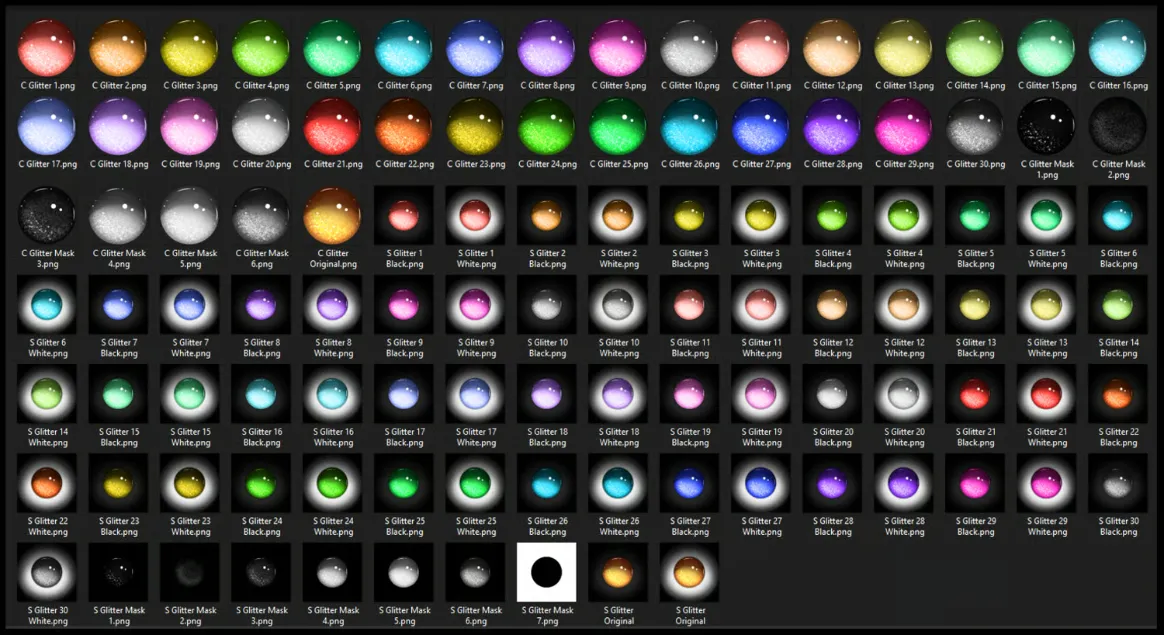Select the C Glitter 1.png file

tap(47, 48)
